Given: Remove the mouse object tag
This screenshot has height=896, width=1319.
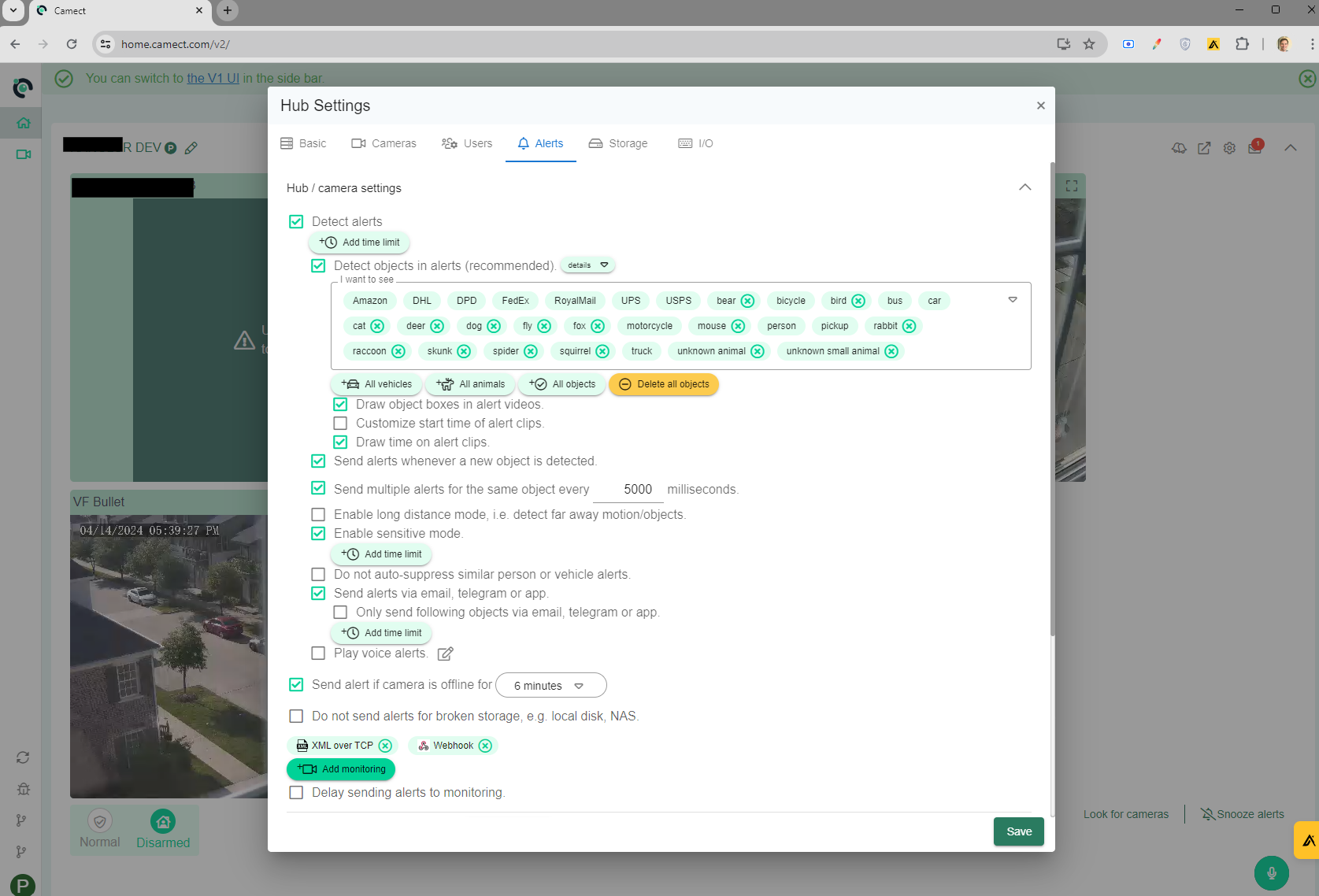Looking at the screenshot, I should [738, 326].
